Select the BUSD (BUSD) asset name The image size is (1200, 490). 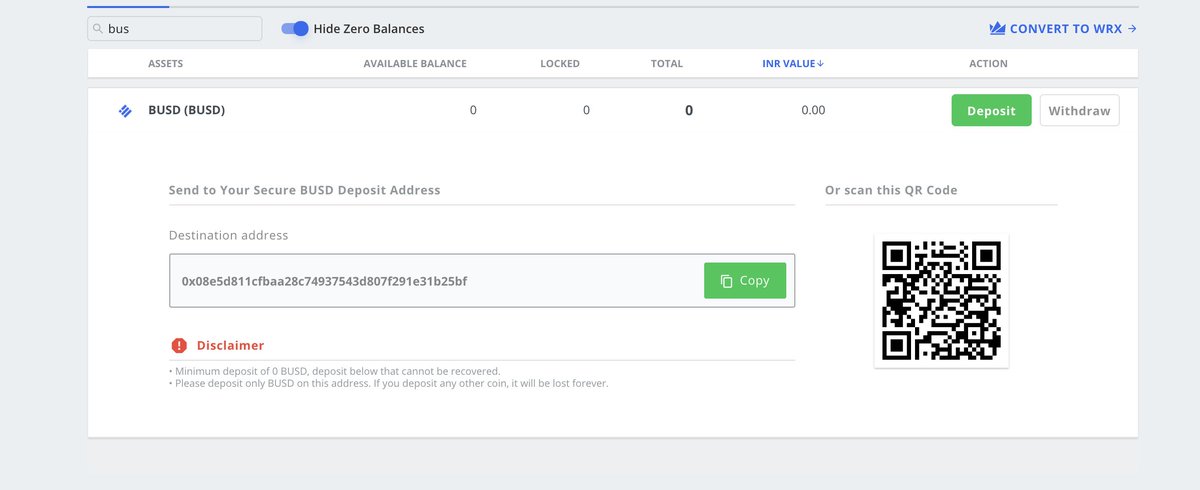click(186, 110)
